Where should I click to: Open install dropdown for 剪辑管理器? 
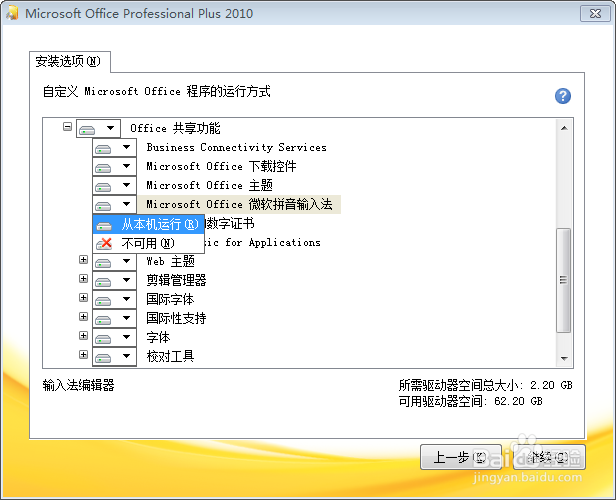coord(114,280)
